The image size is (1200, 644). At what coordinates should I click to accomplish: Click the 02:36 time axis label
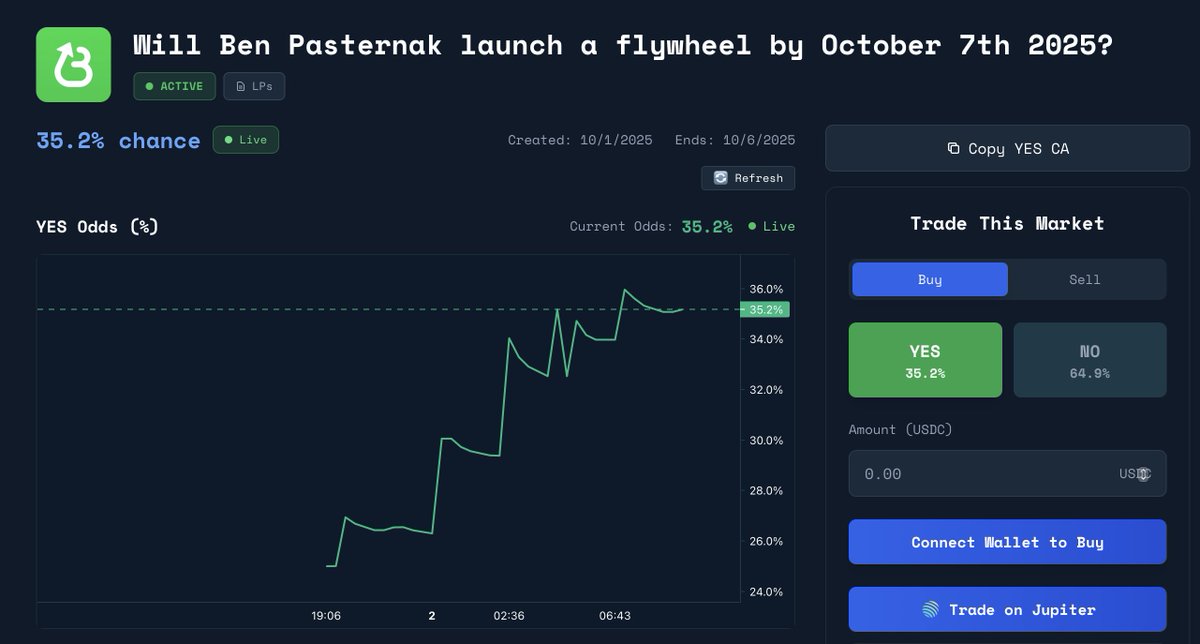pos(509,616)
